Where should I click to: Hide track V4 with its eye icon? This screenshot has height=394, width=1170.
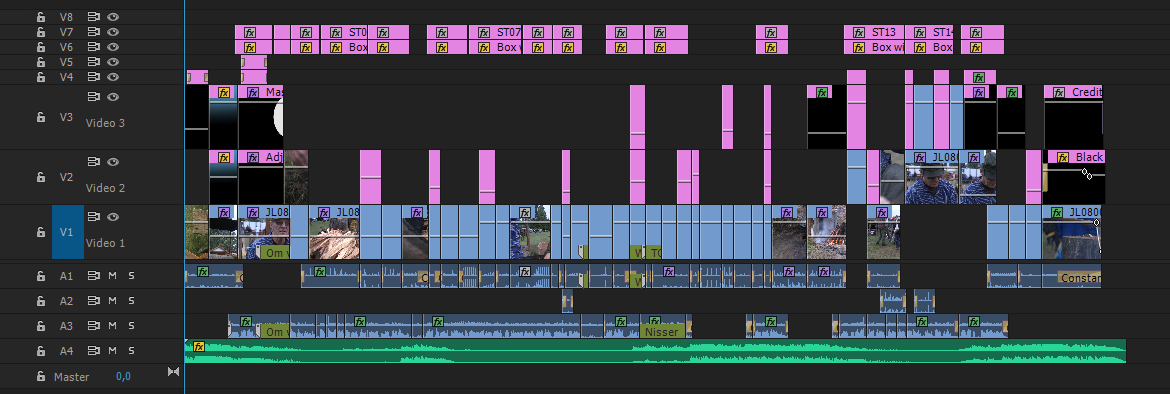[113, 77]
